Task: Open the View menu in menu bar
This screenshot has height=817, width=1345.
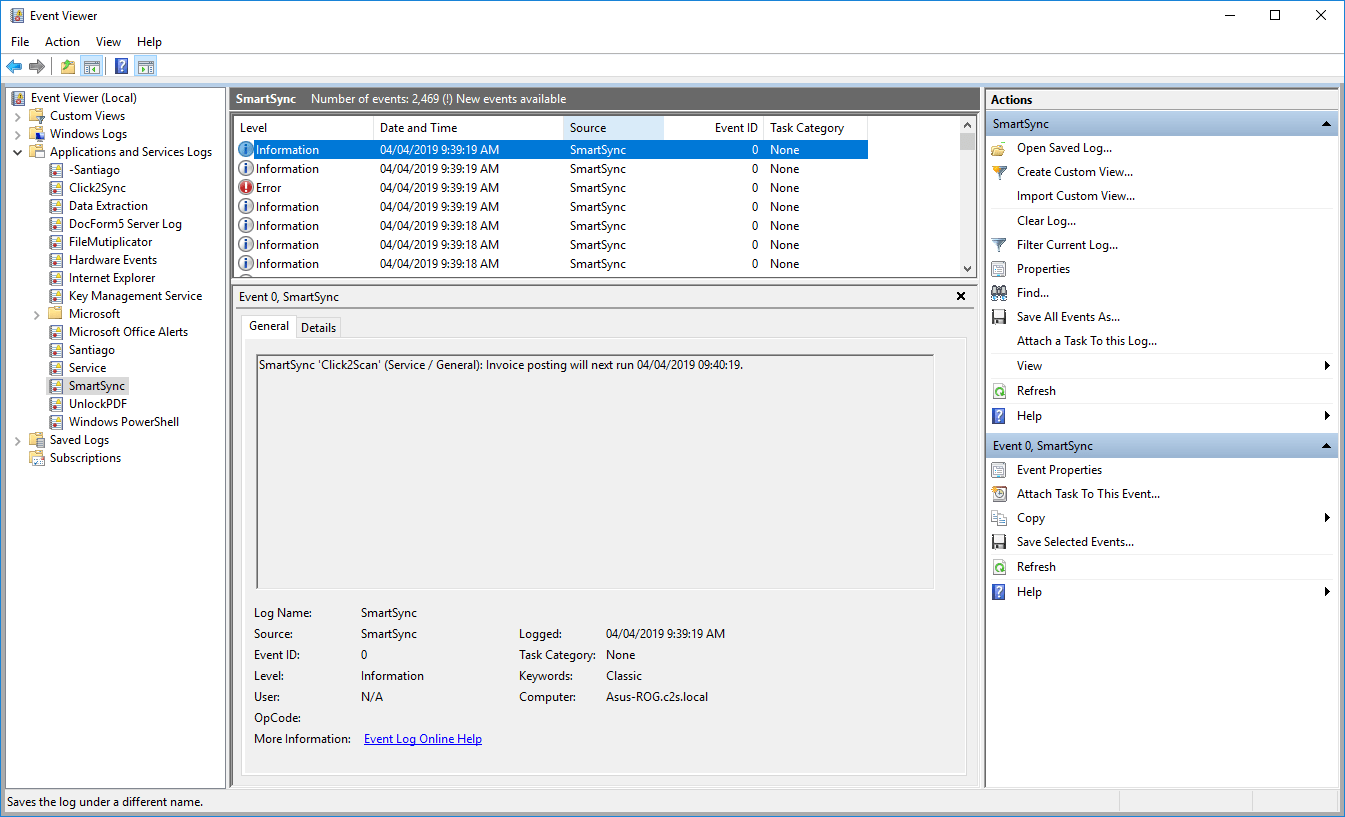Action: click(108, 42)
